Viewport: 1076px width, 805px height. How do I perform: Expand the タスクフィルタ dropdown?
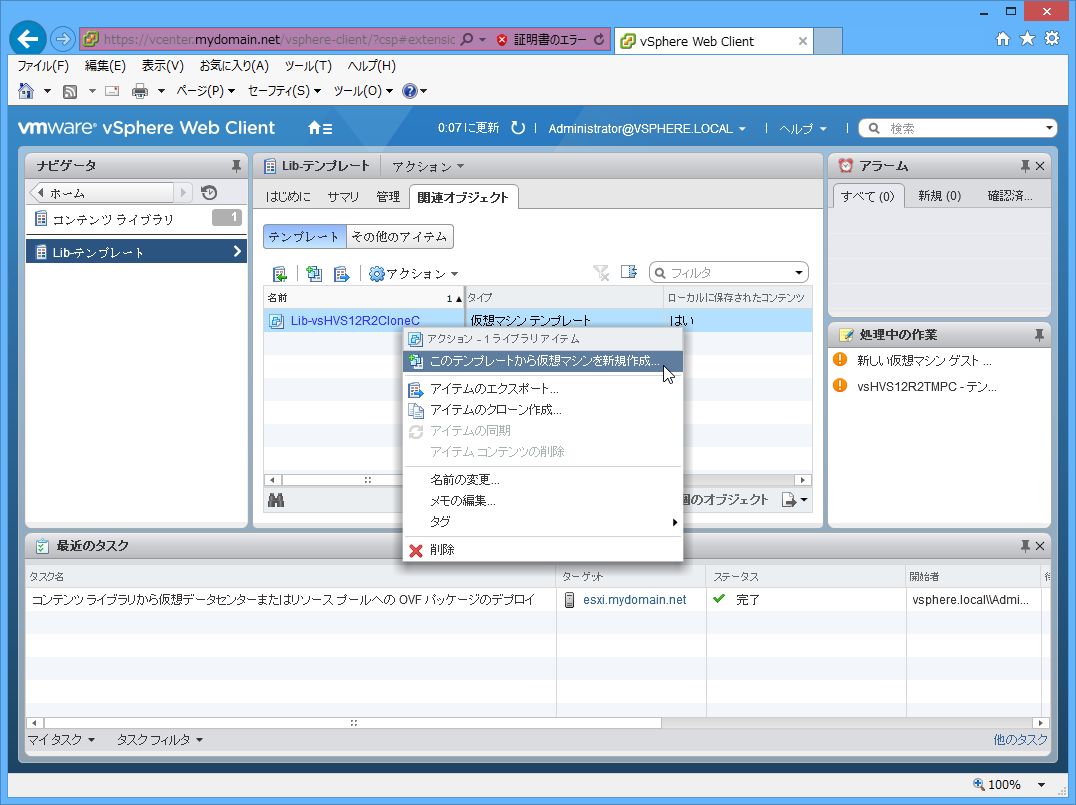click(x=159, y=740)
